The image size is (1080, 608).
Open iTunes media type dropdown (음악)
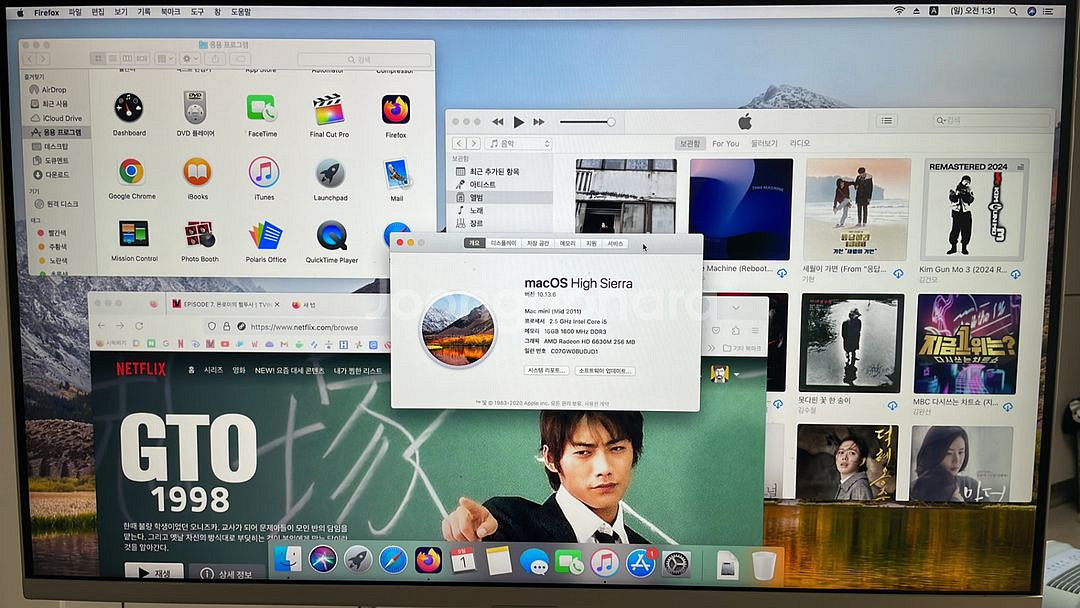pos(519,143)
